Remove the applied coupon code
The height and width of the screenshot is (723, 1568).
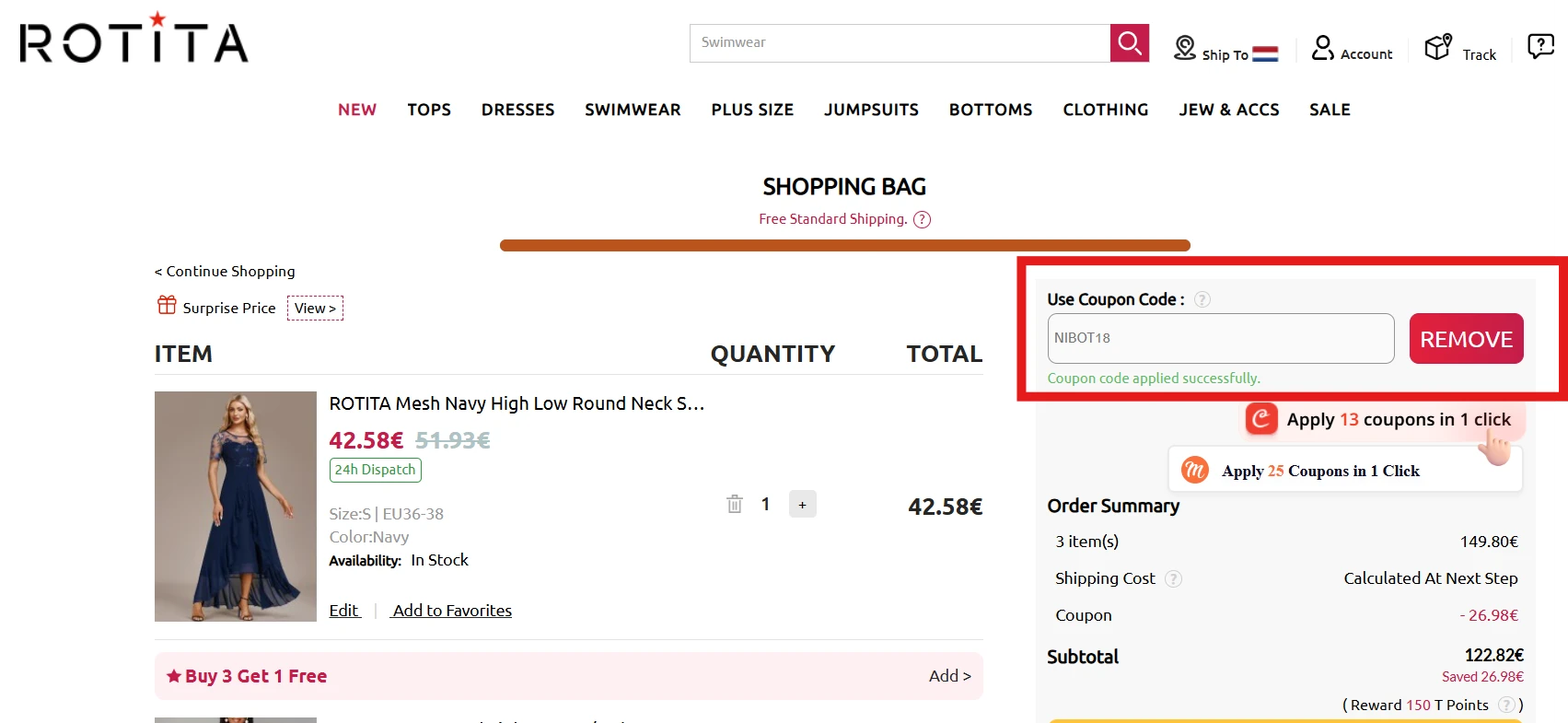click(1467, 339)
